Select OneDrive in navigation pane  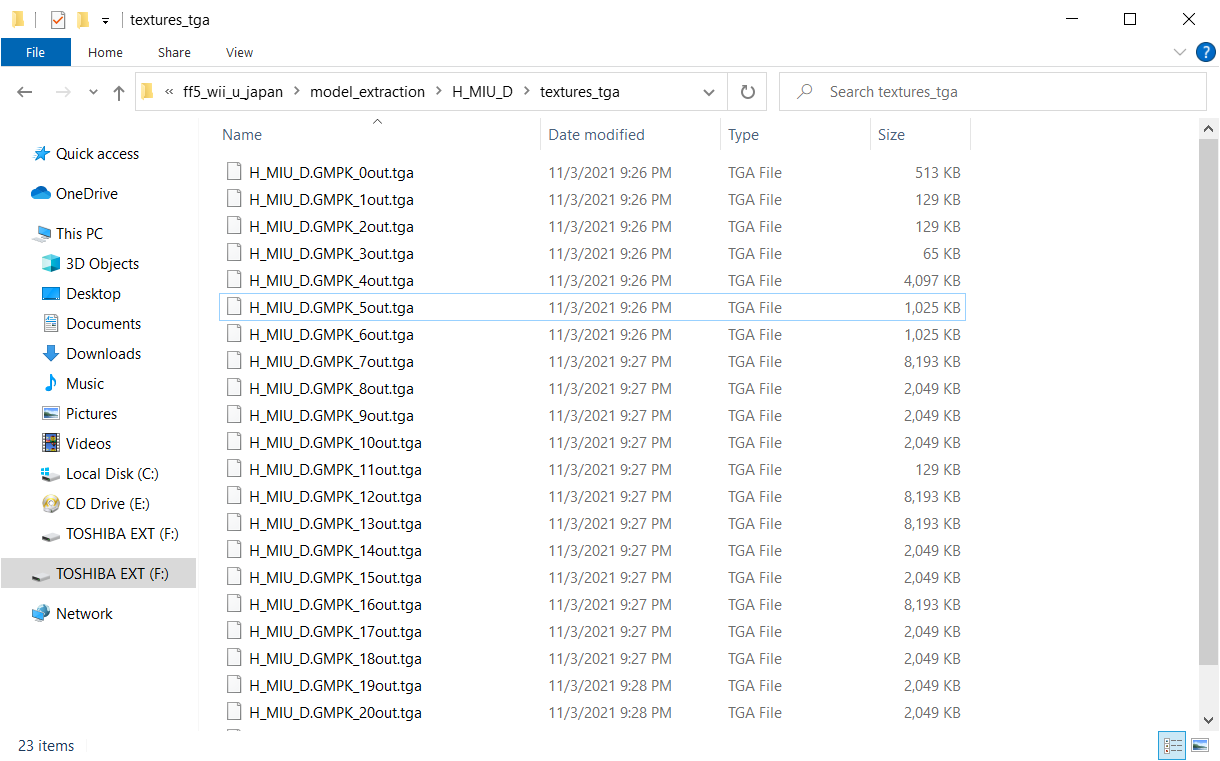(x=86, y=194)
